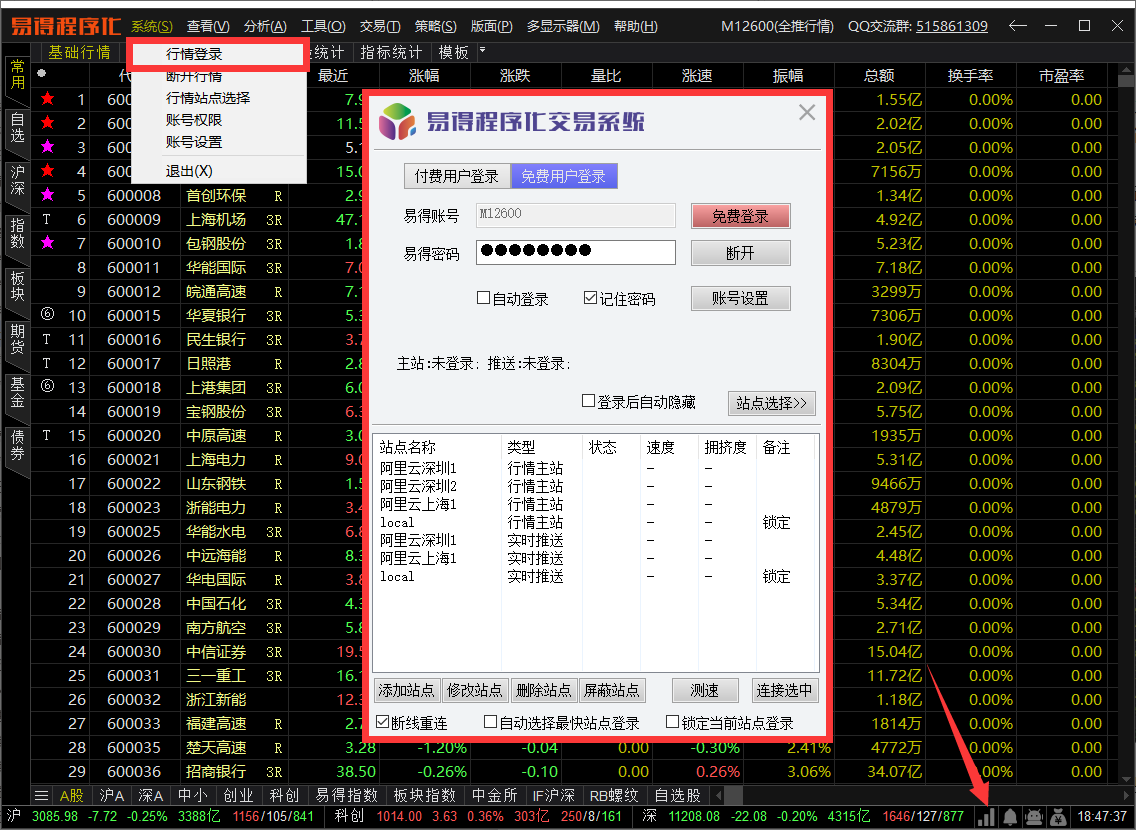1136x830 pixels.
Task: Click the 断开 button
Action: click(x=740, y=253)
